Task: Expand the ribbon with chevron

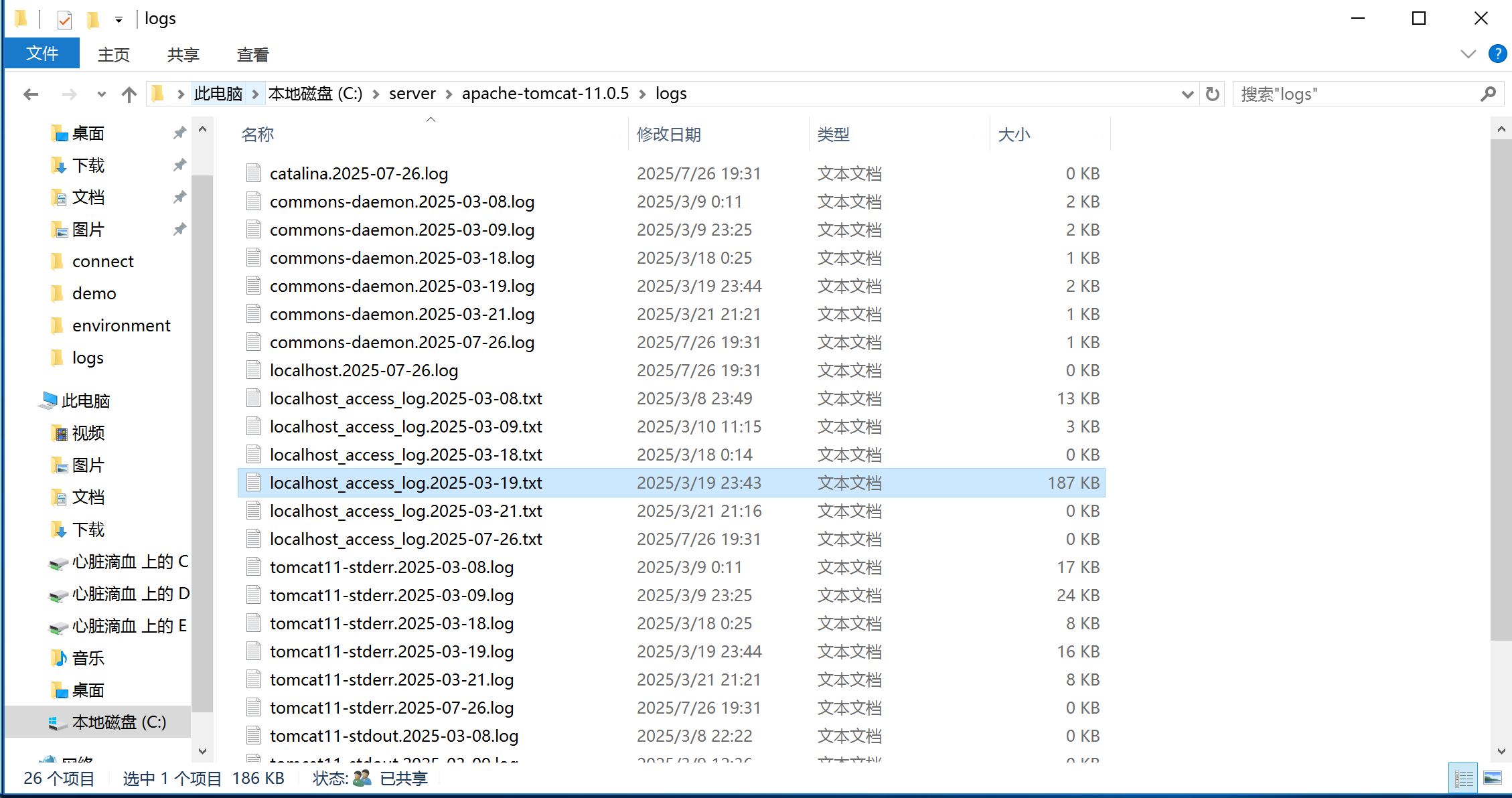Action: point(1468,54)
